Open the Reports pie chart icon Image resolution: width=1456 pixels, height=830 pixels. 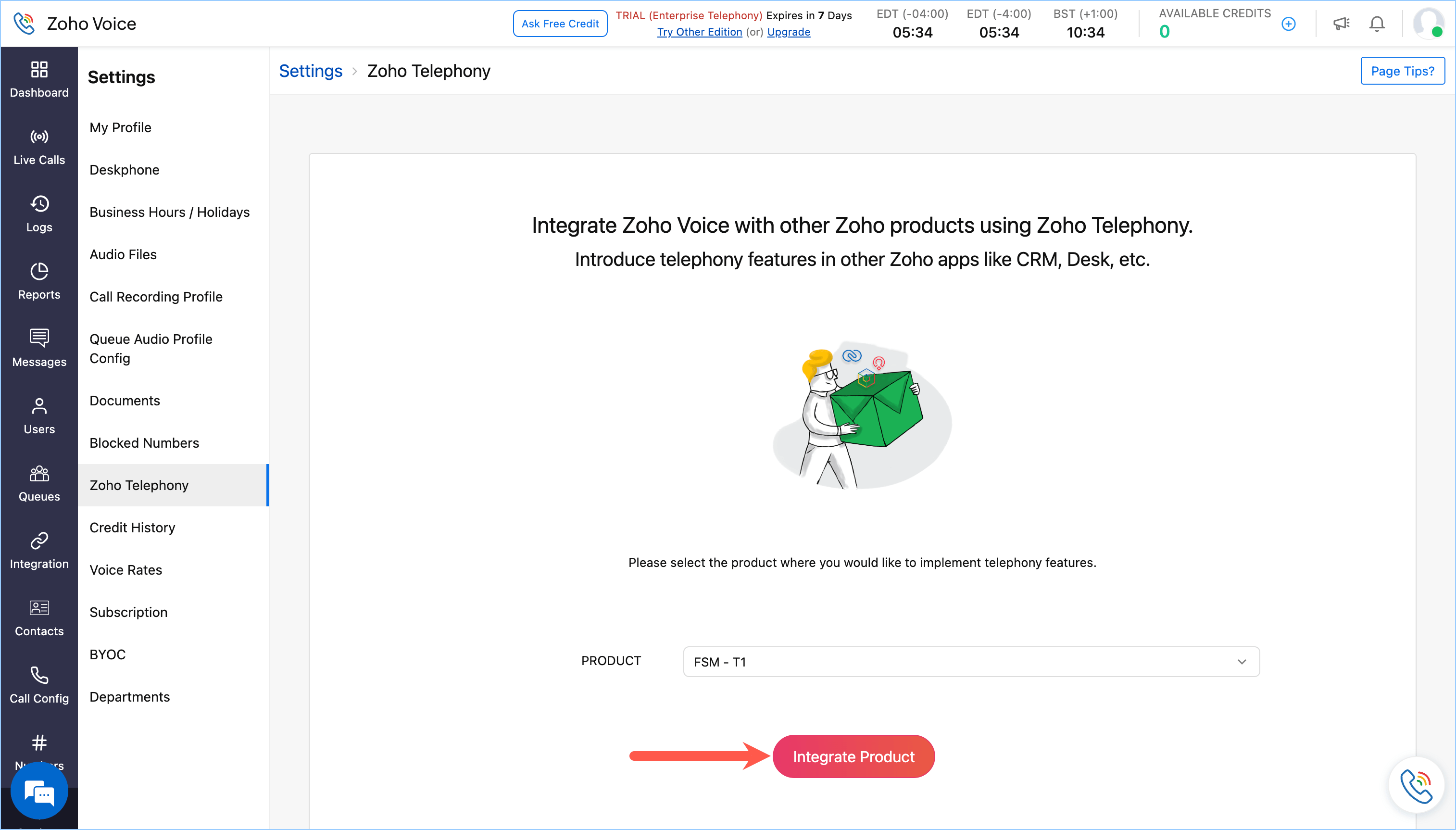pyautogui.click(x=39, y=271)
